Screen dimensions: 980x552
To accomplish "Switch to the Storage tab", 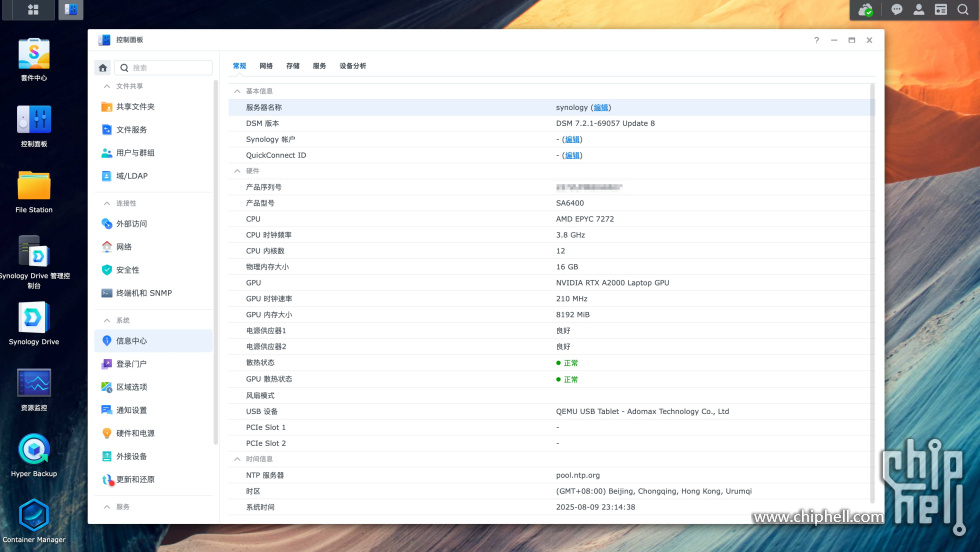I will click(x=292, y=66).
